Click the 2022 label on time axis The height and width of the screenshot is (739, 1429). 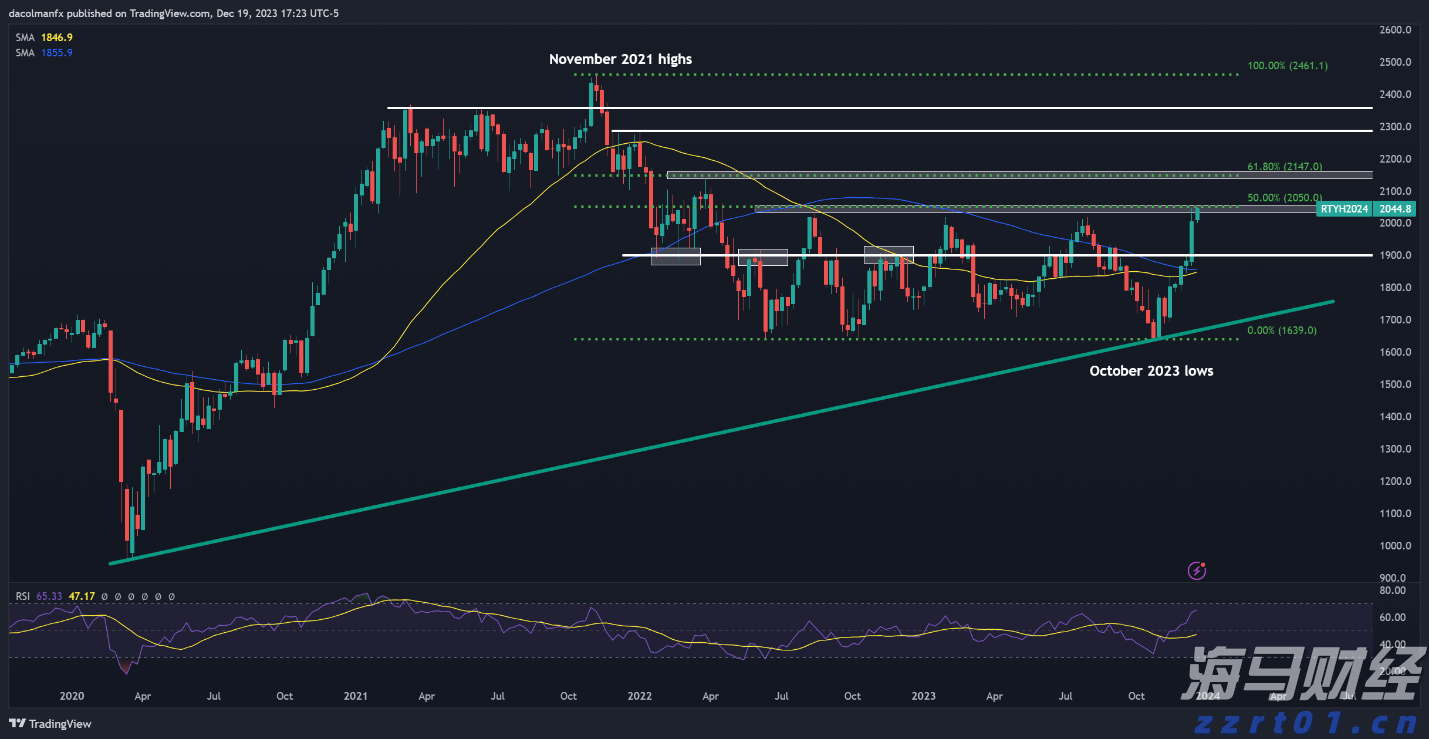click(640, 695)
